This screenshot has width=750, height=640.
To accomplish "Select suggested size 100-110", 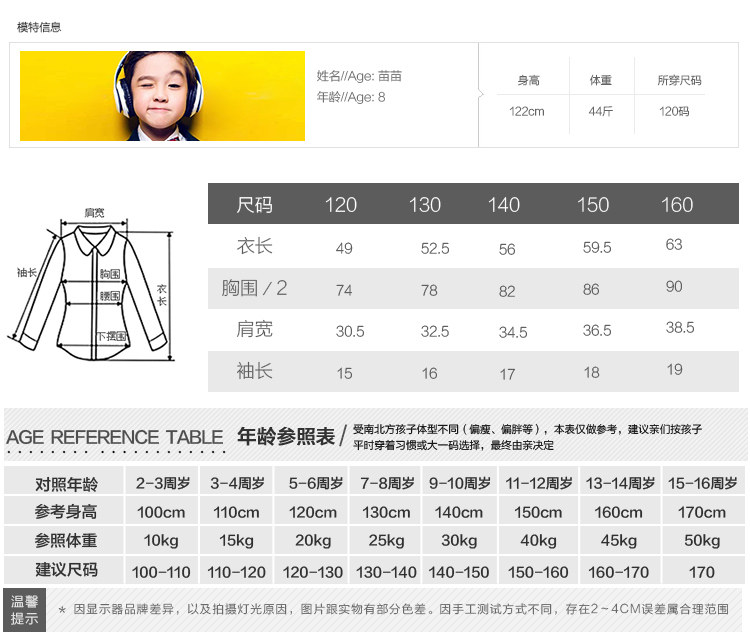I will [161, 572].
